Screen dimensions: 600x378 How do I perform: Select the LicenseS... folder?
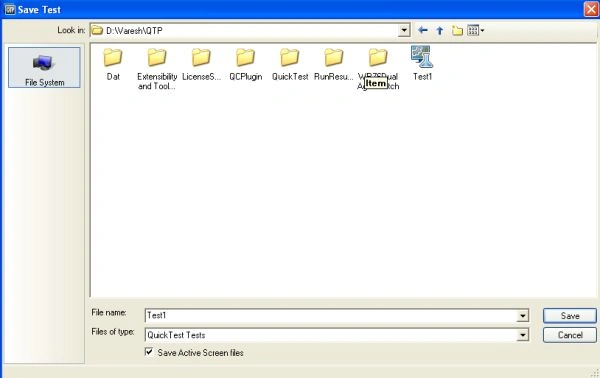(x=201, y=64)
